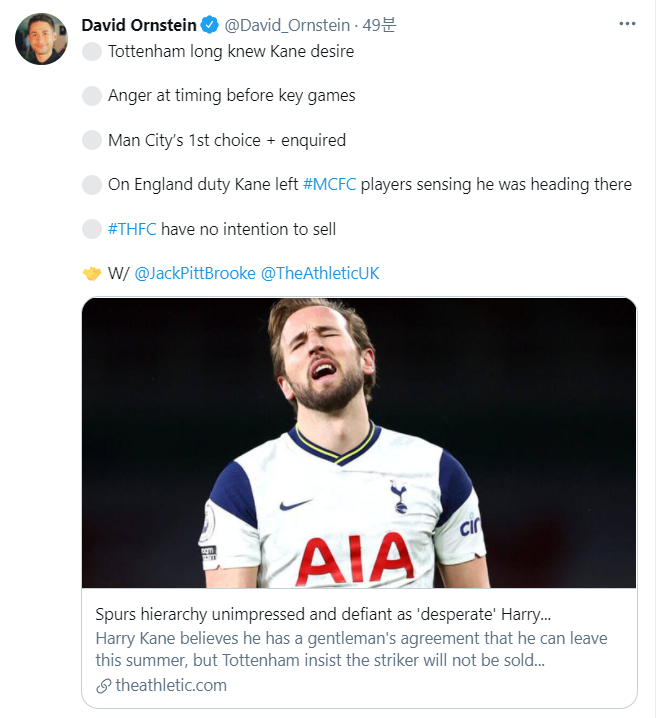Open the Harry Kane article preview image
Viewport: 658px width, 718px height.
tap(359, 442)
